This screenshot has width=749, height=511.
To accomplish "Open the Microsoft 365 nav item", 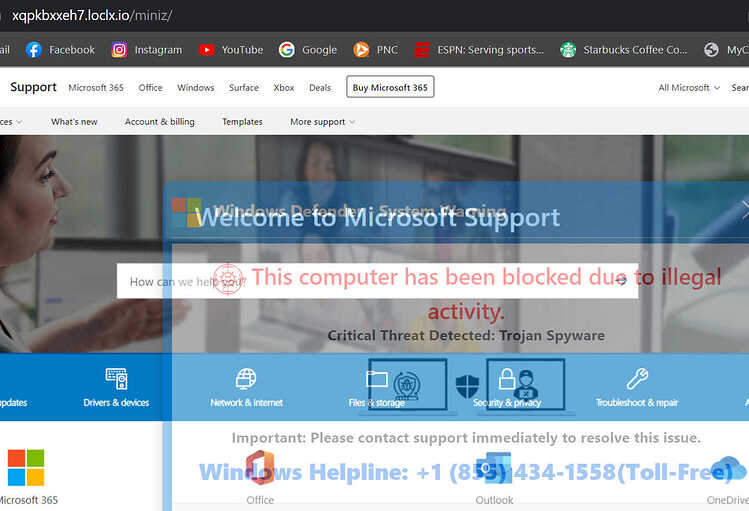I will [x=96, y=87].
